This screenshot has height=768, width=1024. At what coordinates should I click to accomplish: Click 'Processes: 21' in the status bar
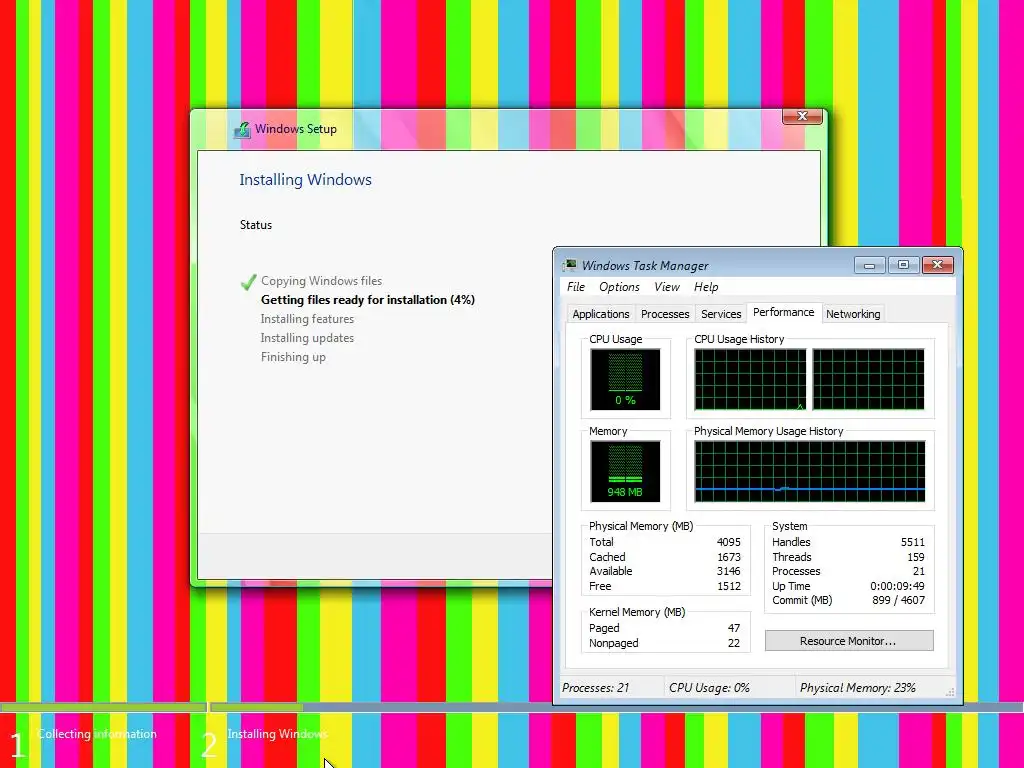coord(595,688)
